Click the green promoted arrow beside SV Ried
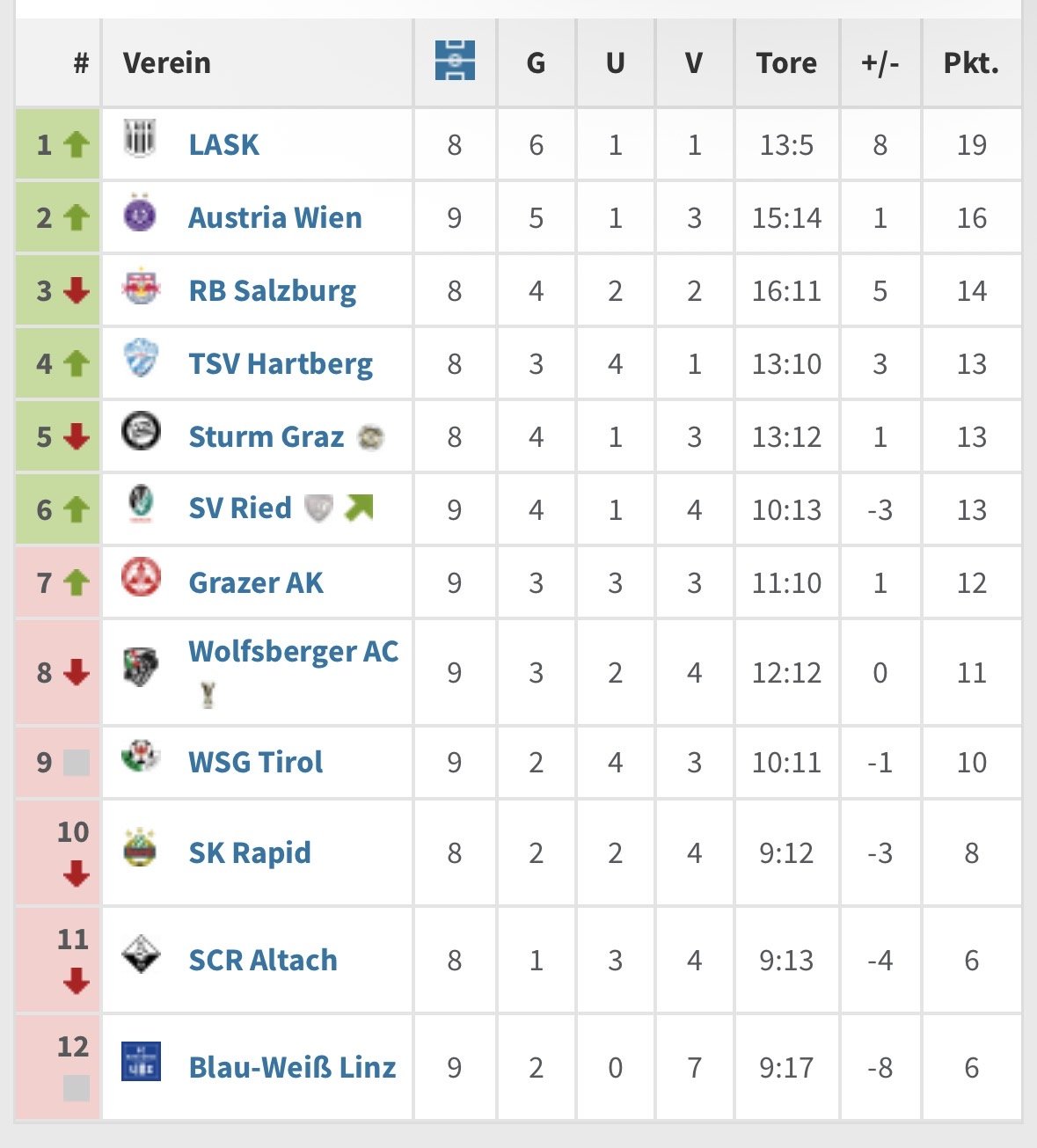The height and width of the screenshot is (1148, 1037). point(359,508)
